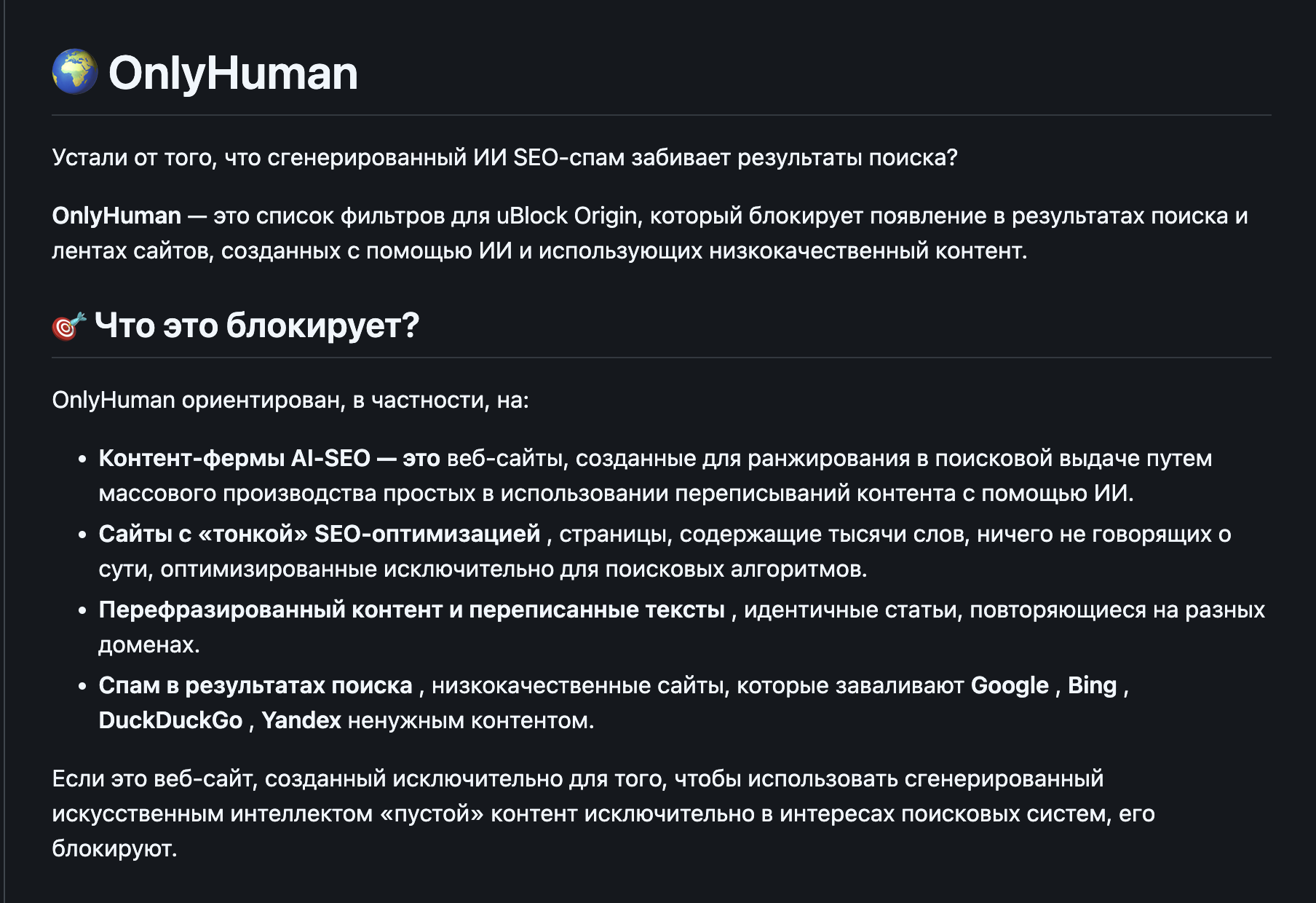
Task: Click the words 'uBlock Origin' in paragraph
Action: pyautogui.click(x=567, y=216)
